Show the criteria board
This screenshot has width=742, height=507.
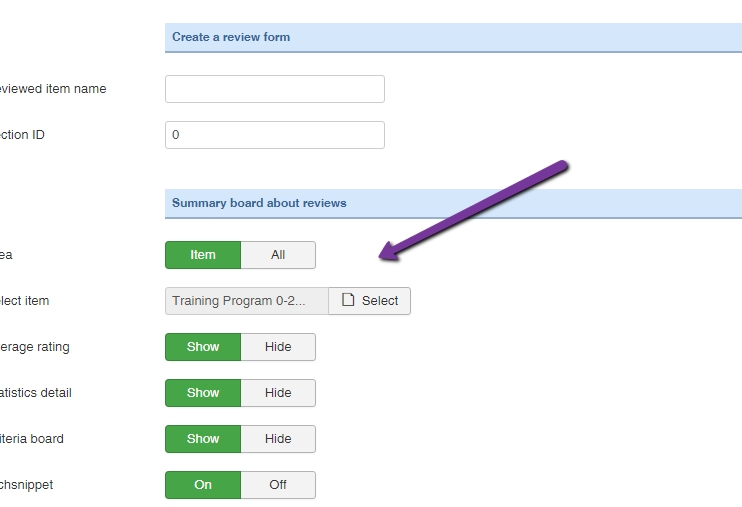pos(203,439)
